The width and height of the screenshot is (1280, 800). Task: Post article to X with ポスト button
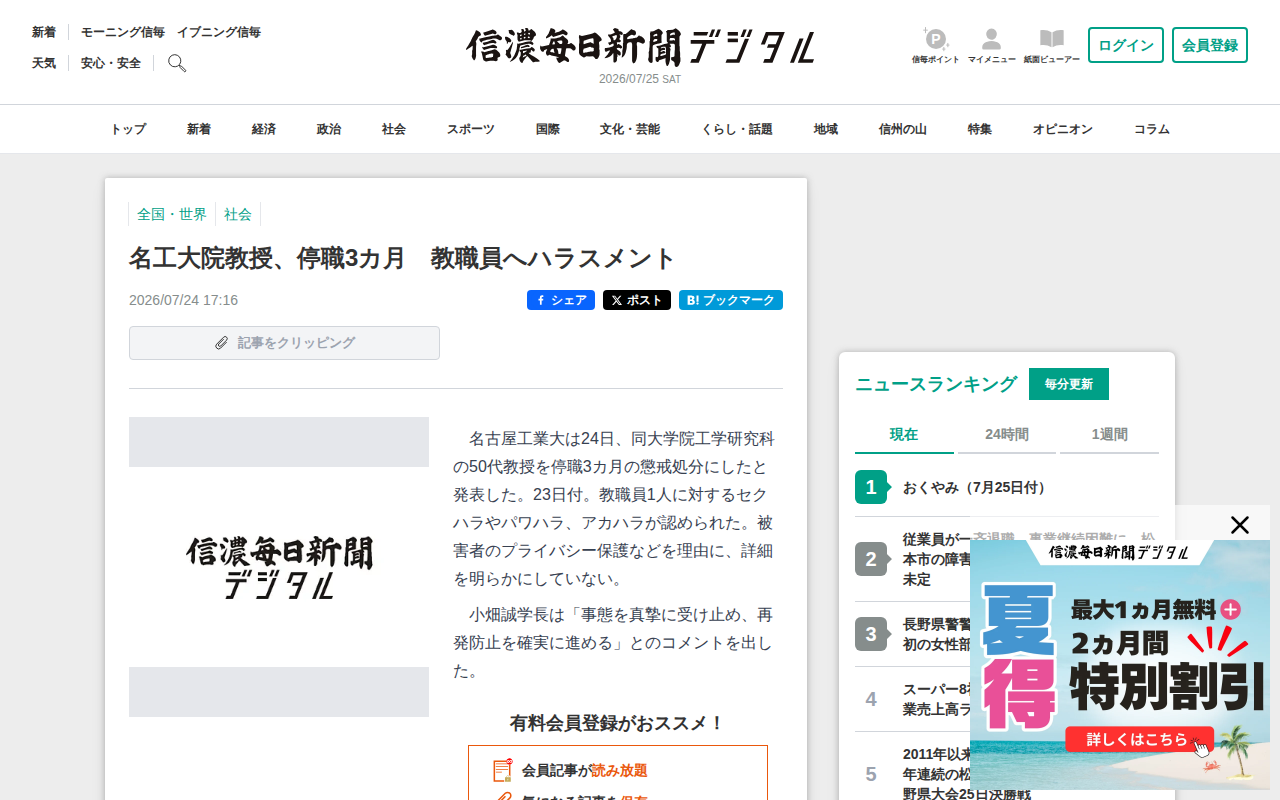(637, 300)
